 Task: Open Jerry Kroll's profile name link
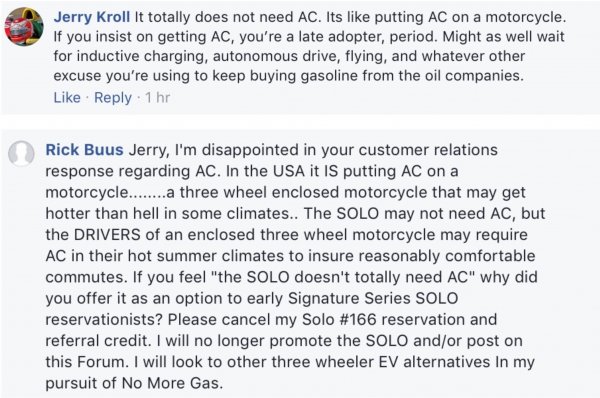(x=92, y=17)
